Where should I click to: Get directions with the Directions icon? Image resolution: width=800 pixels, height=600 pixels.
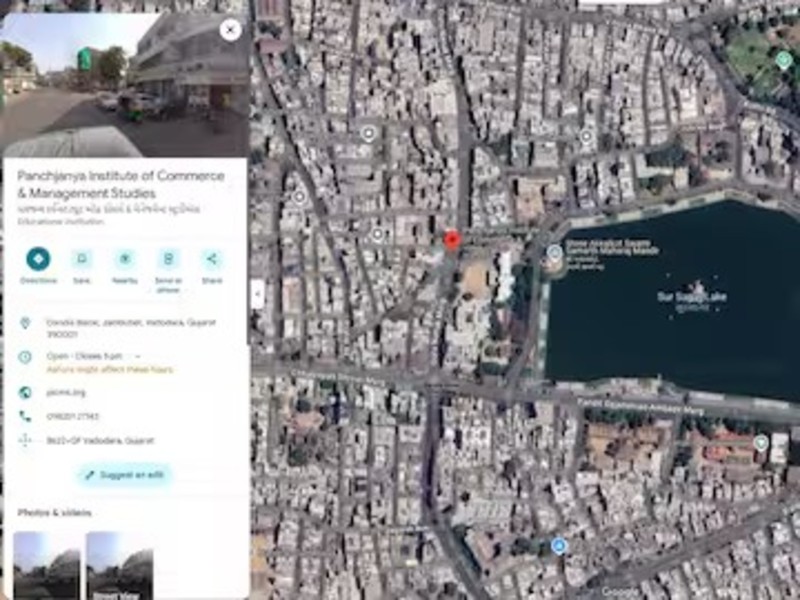(38, 259)
